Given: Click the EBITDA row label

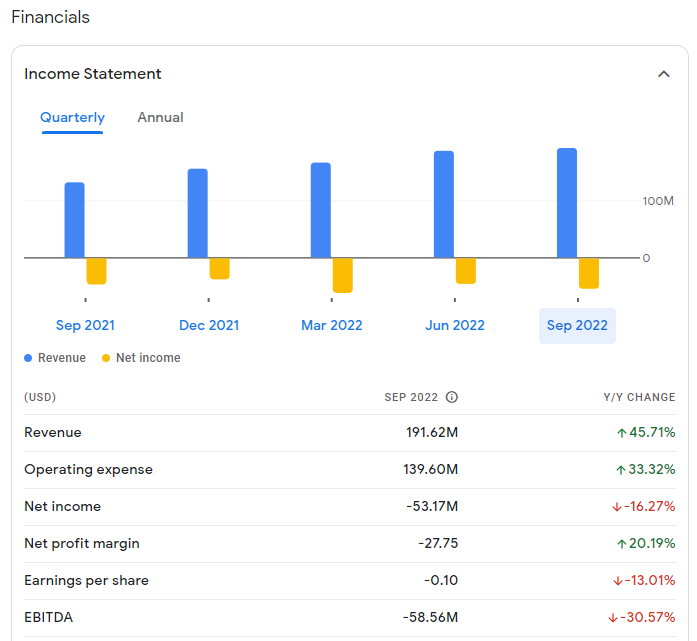Looking at the screenshot, I should click(x=48, y=617).
